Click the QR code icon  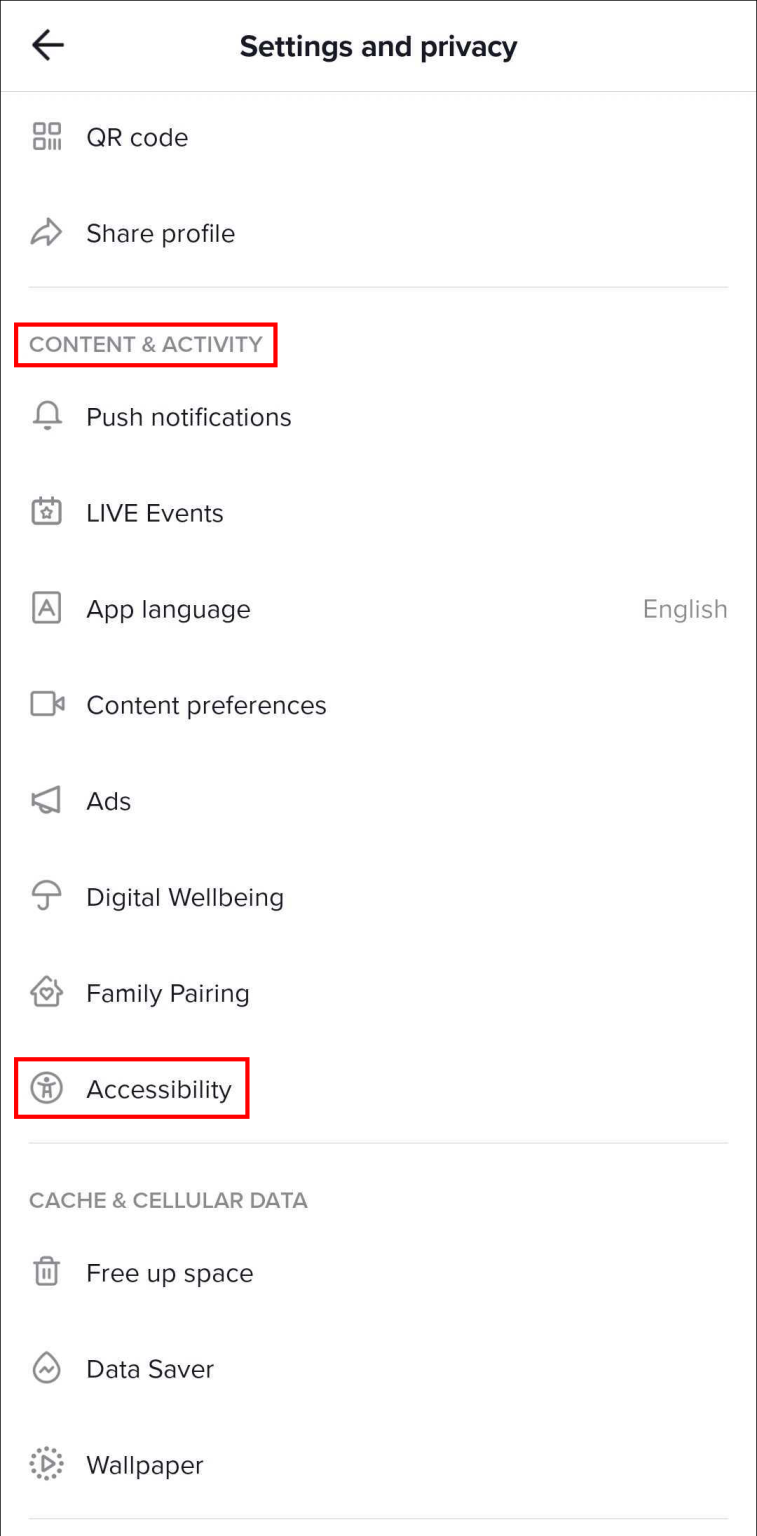tap(47, 137)
